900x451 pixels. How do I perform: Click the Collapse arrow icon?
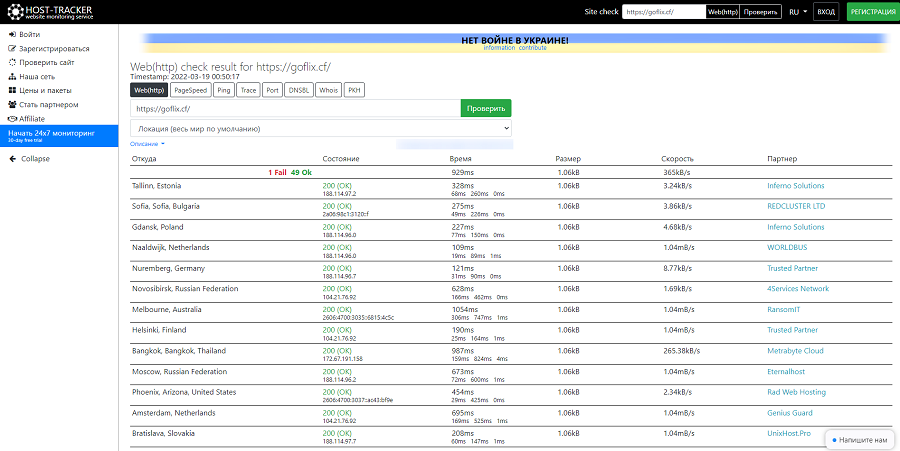click(13, 159)
